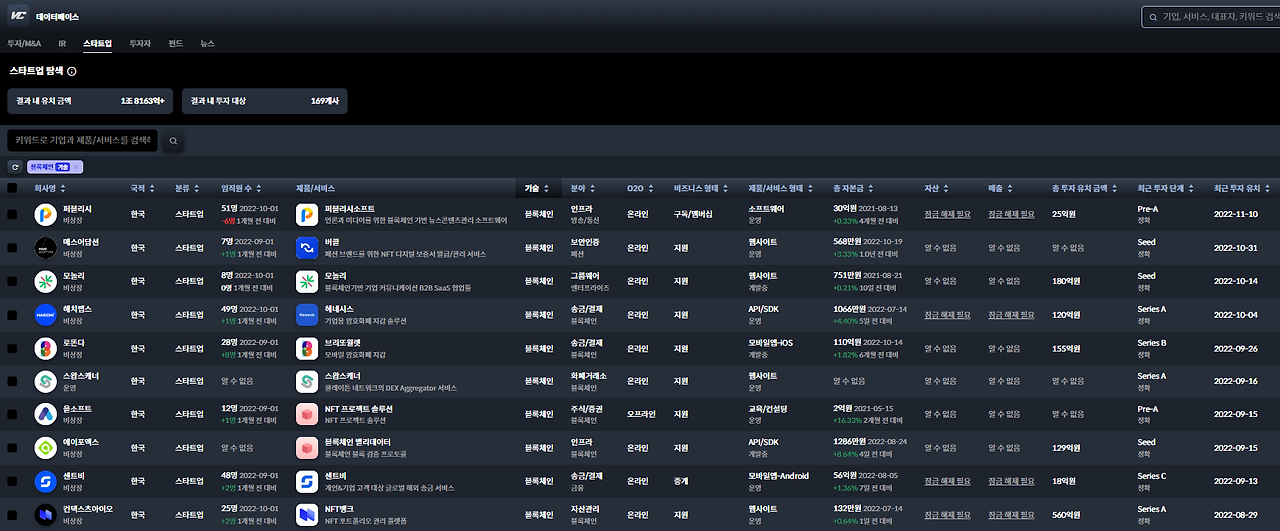Click the VC logo icon
The height and width of the screenshot is (531, 1280).
point(18,17)
